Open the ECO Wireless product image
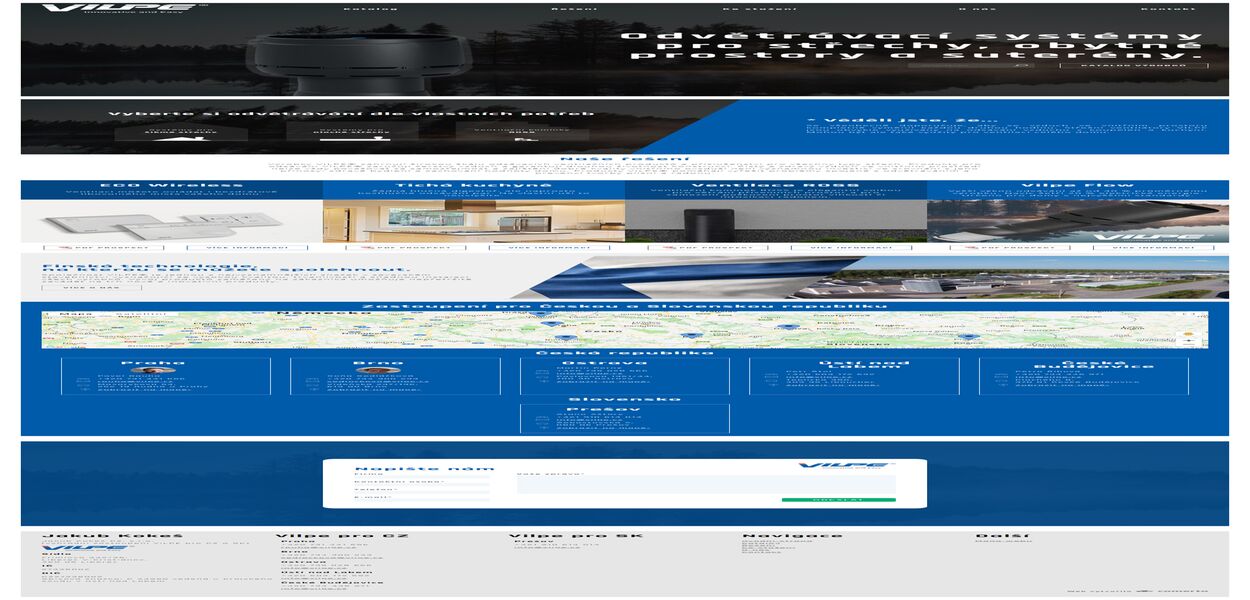This screenshot has height=600, width=1250. click(172, 221)
